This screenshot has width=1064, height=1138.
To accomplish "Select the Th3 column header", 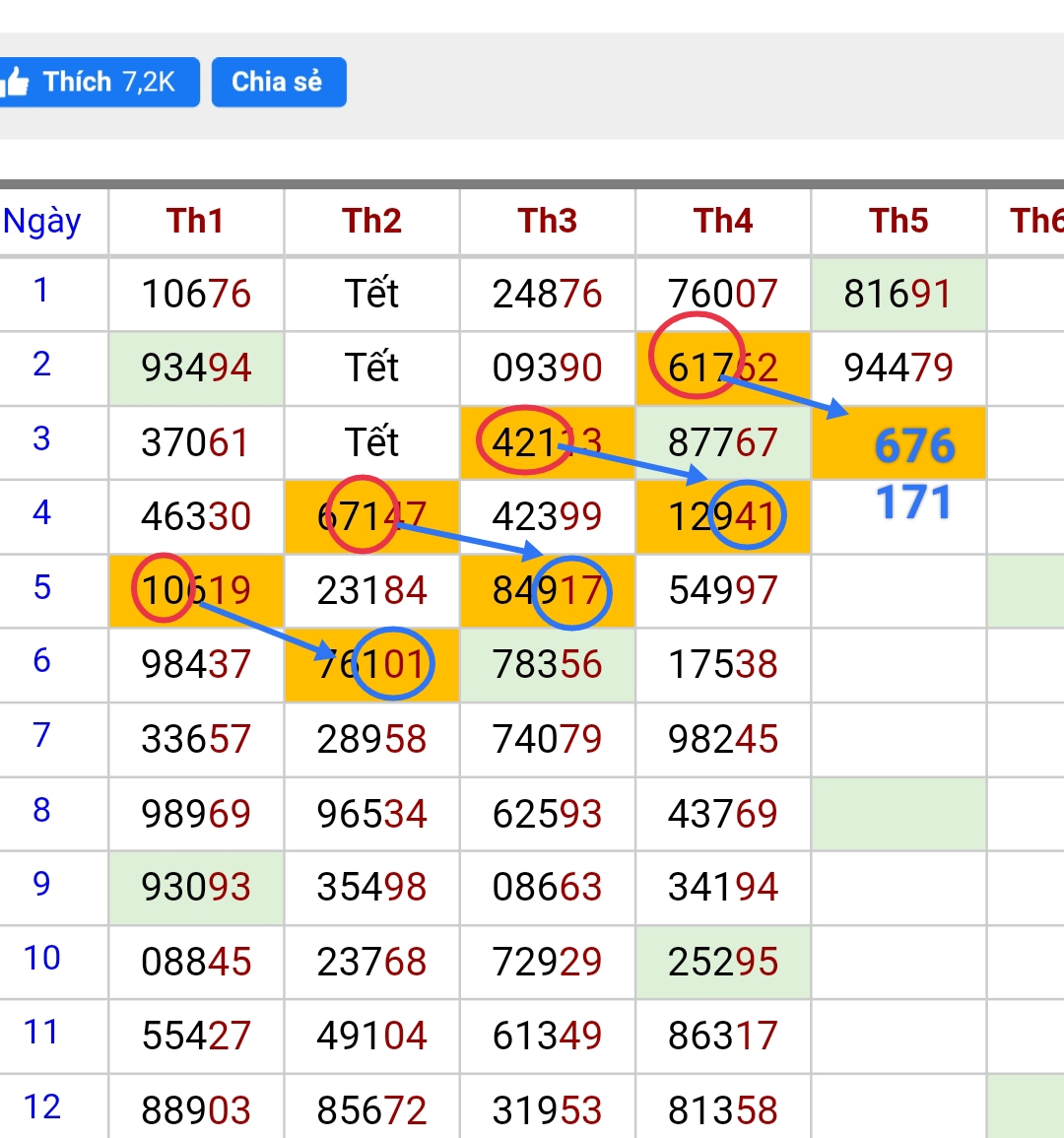I will tap(547, 221).
